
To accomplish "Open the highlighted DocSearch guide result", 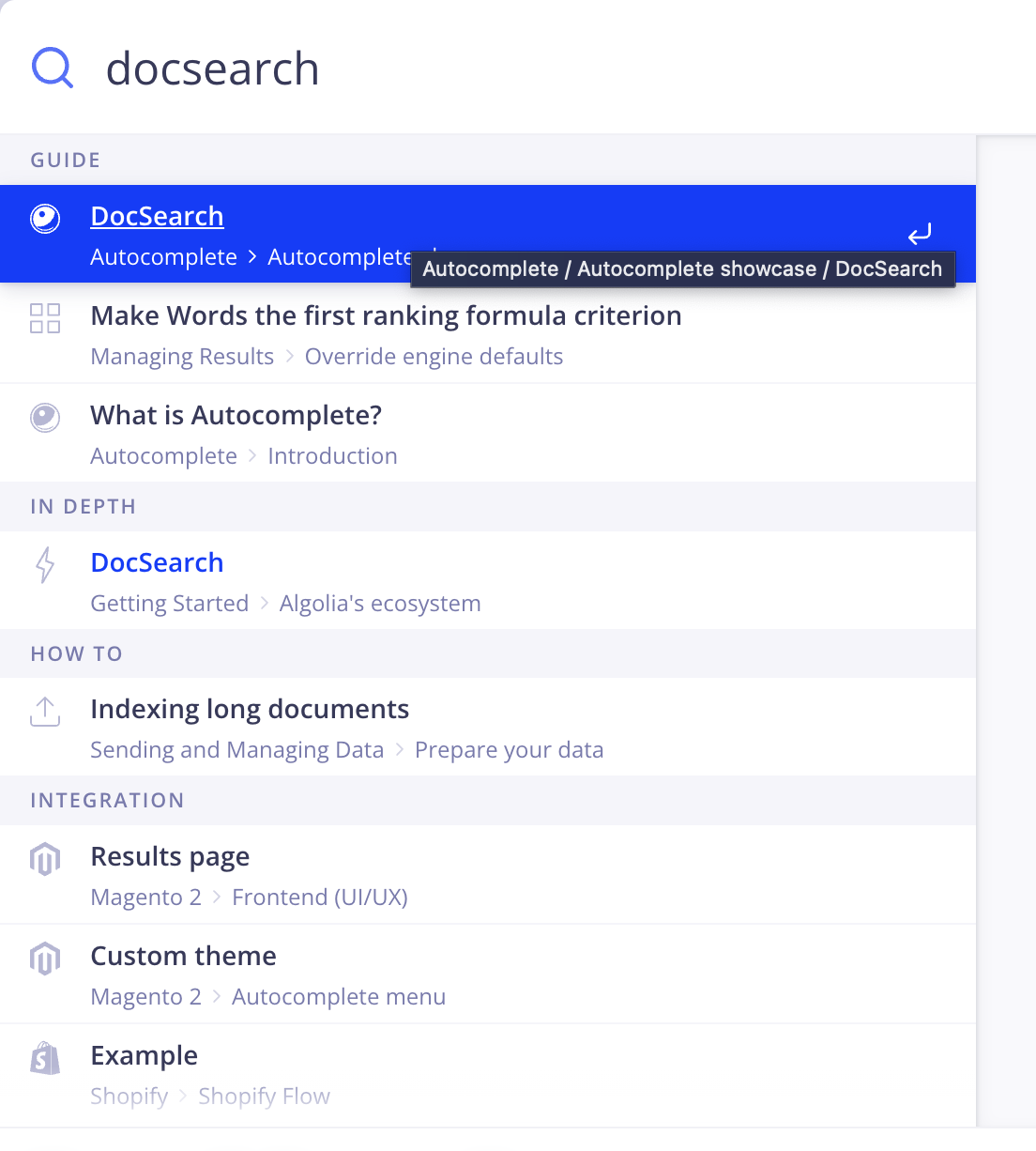I will point(157,216).
